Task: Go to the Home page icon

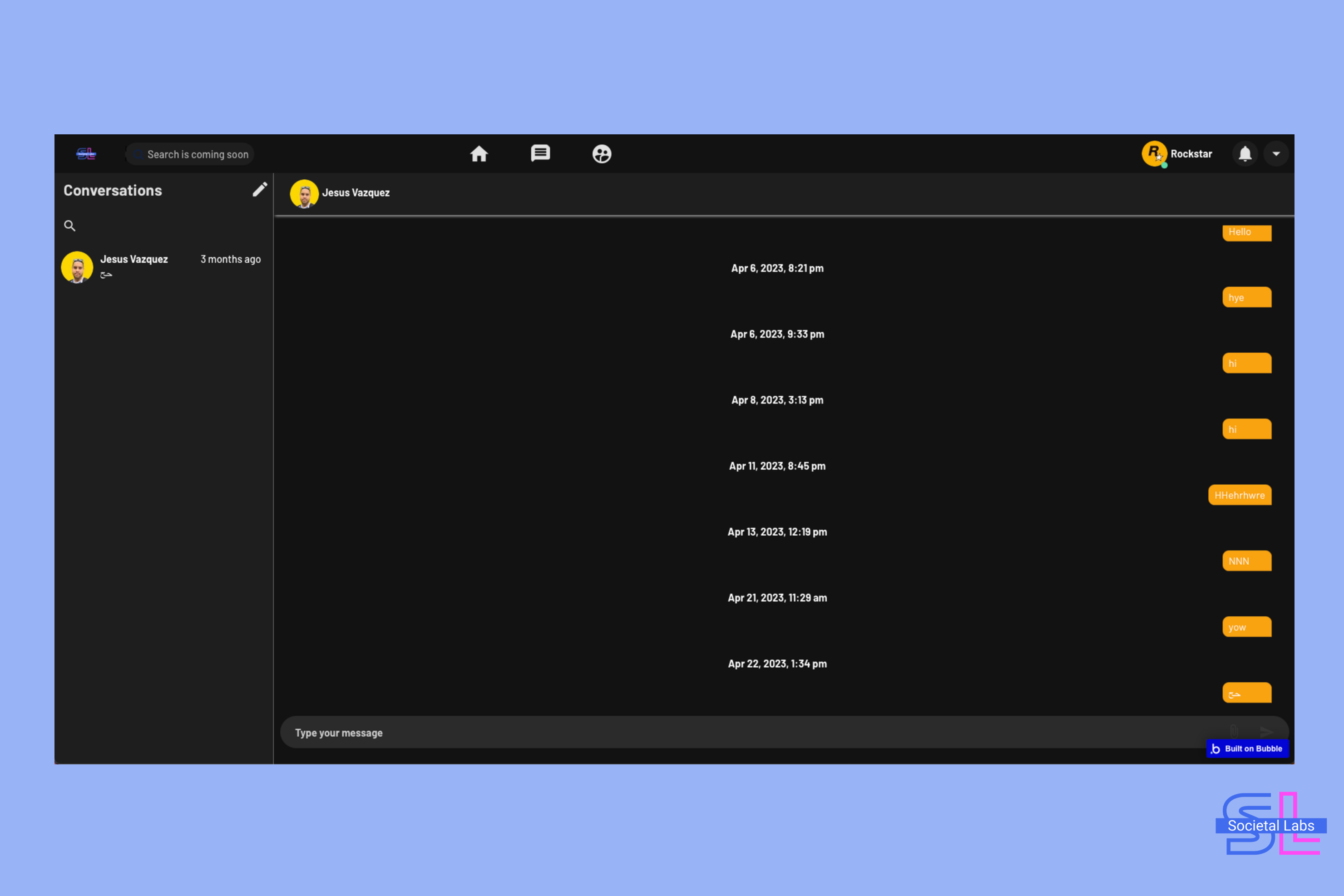Action: [x=479, y=154]
